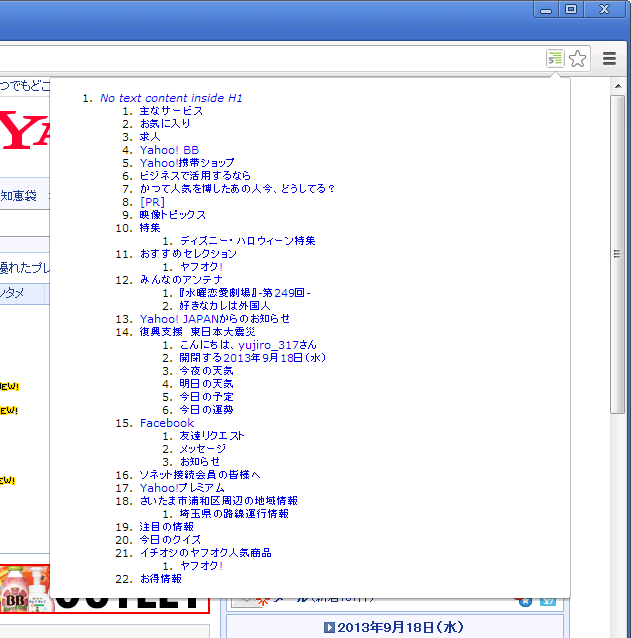
Task: Jump to 『水曜恋愛劇場』-第249回- subheading
Action: [x=245, y=293]
